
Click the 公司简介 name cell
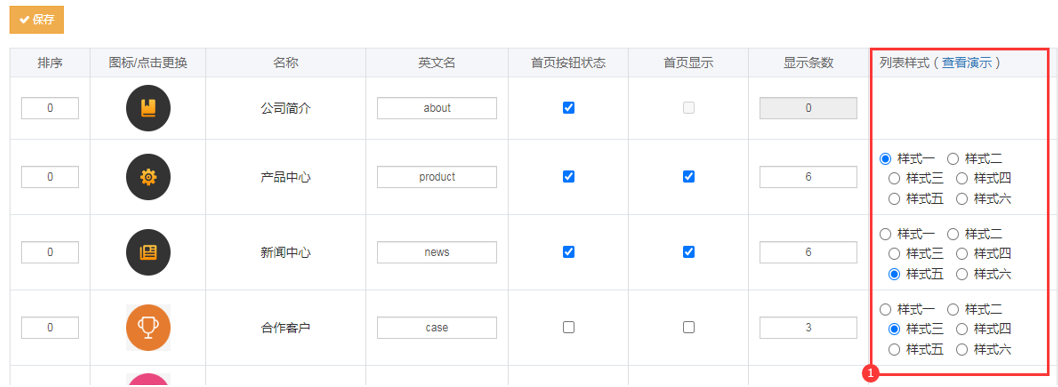click(x=285, y=108)
